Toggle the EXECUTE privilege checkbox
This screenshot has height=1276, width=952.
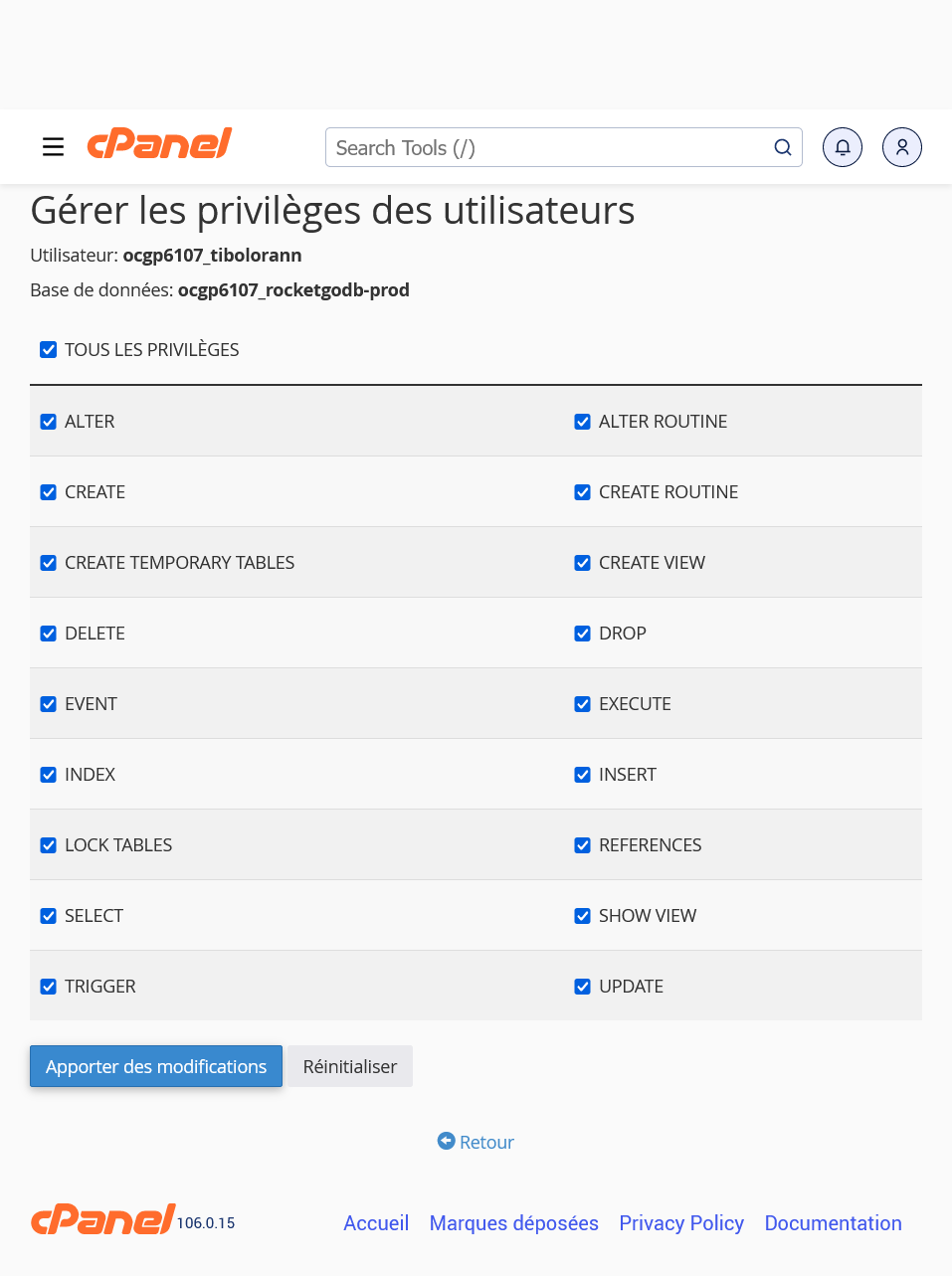click(x=582, y=704)
